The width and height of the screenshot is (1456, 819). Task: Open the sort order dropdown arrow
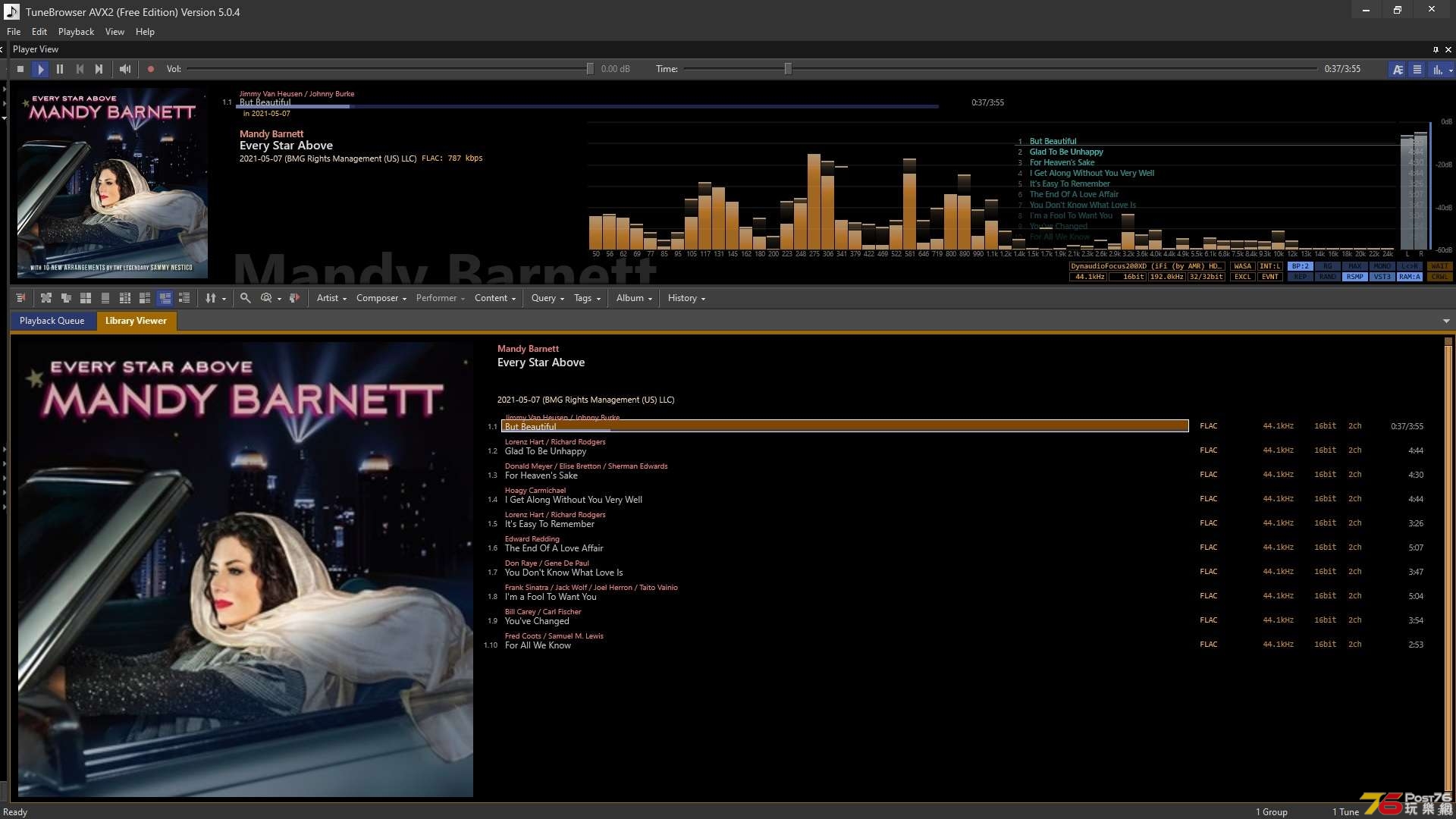coord(224,299)
